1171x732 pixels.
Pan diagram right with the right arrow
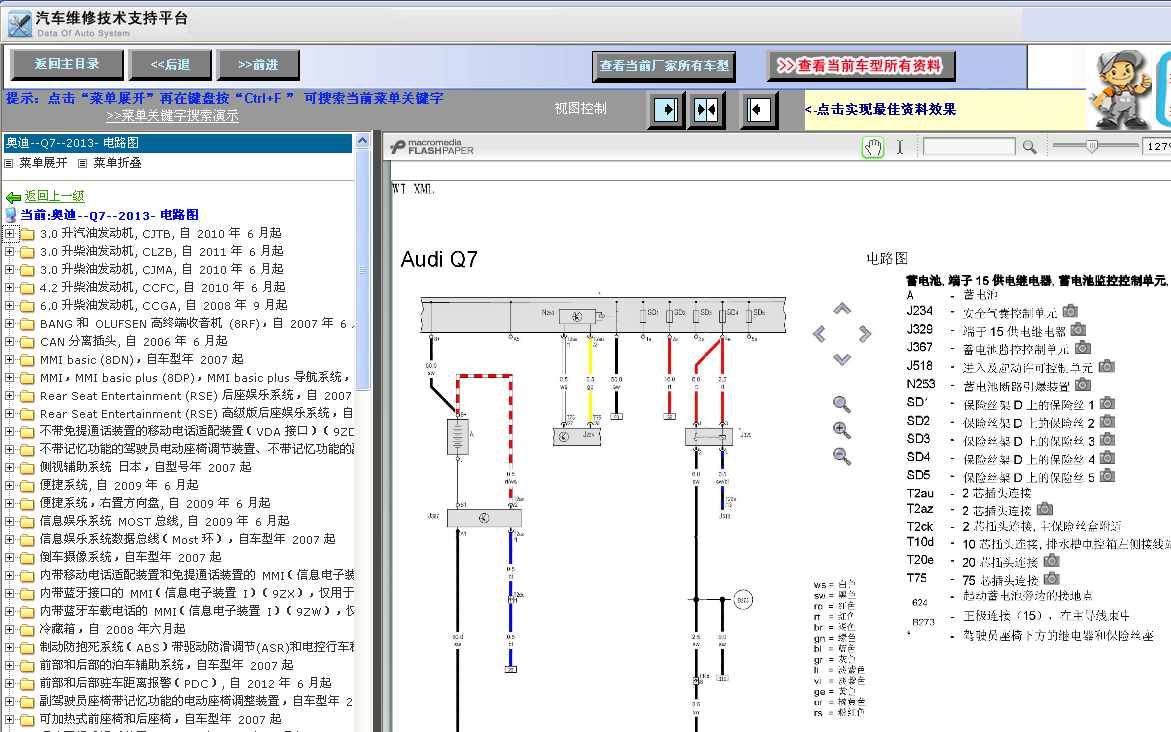click(x=866, y=334)
